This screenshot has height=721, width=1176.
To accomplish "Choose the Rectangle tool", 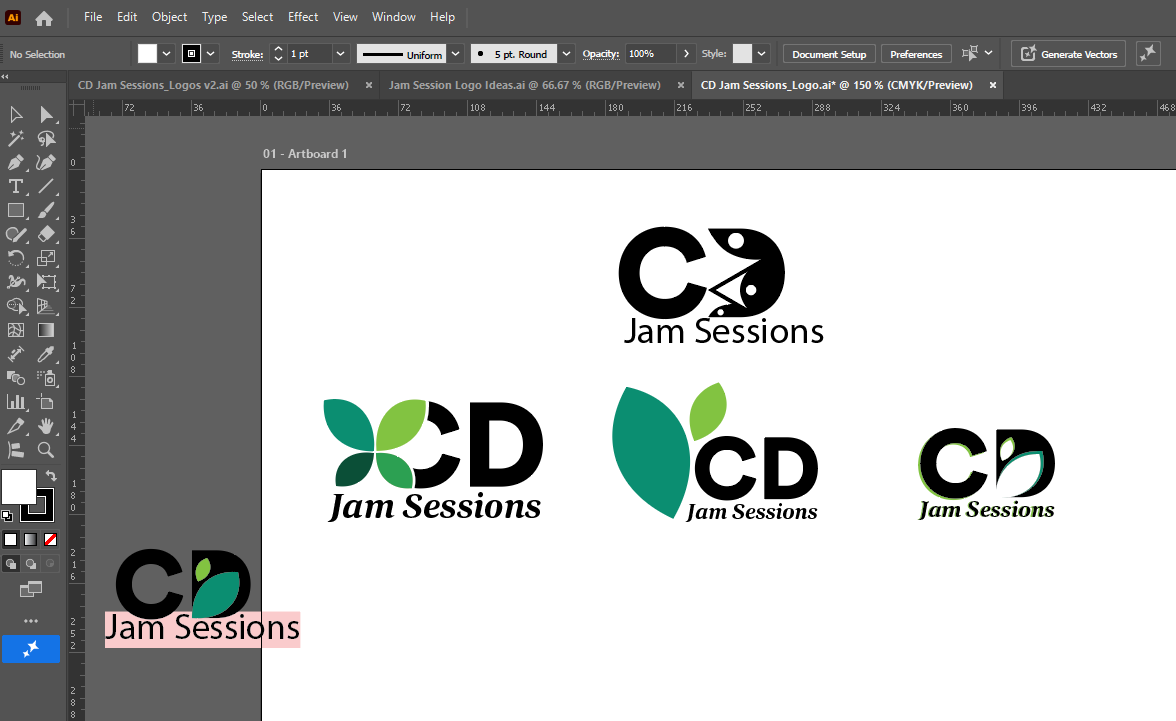I will click(15, 211).
